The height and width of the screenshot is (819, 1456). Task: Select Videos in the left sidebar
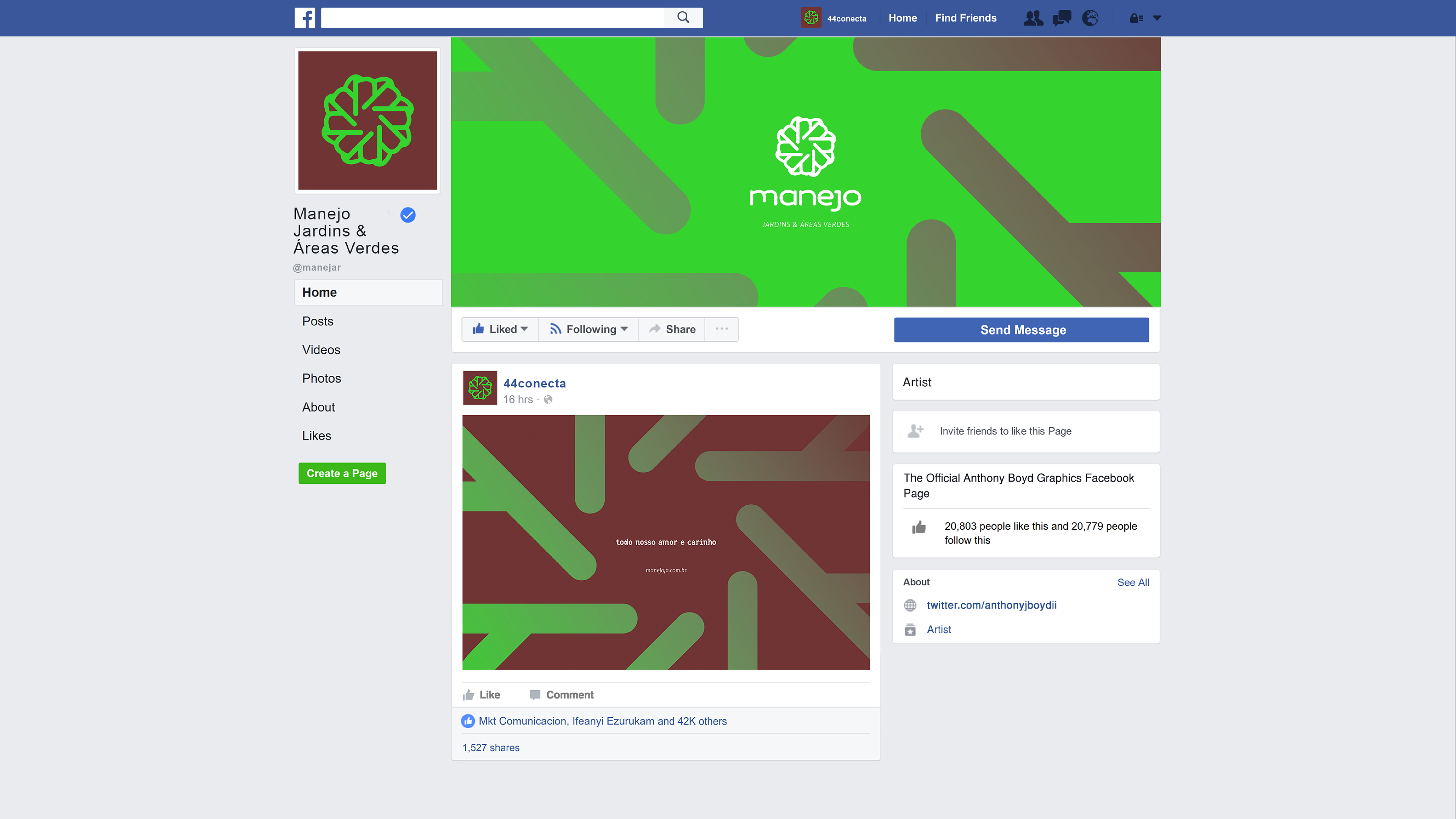click(x=321, y=350)
